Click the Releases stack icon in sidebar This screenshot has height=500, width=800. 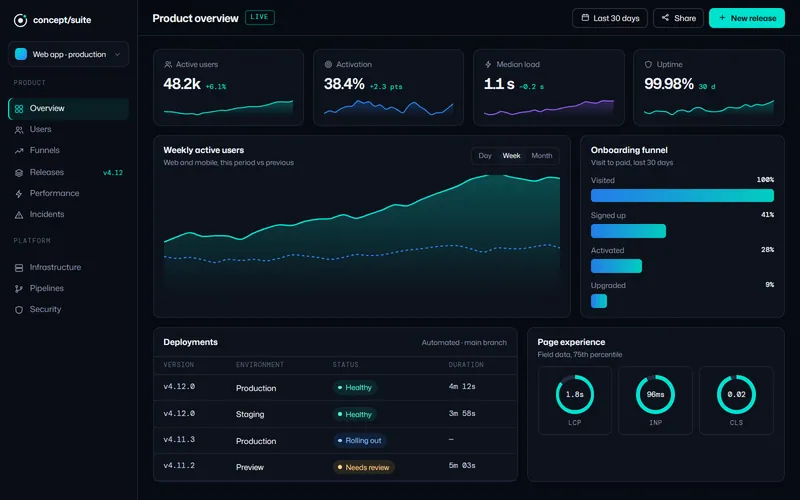point(19,173)
